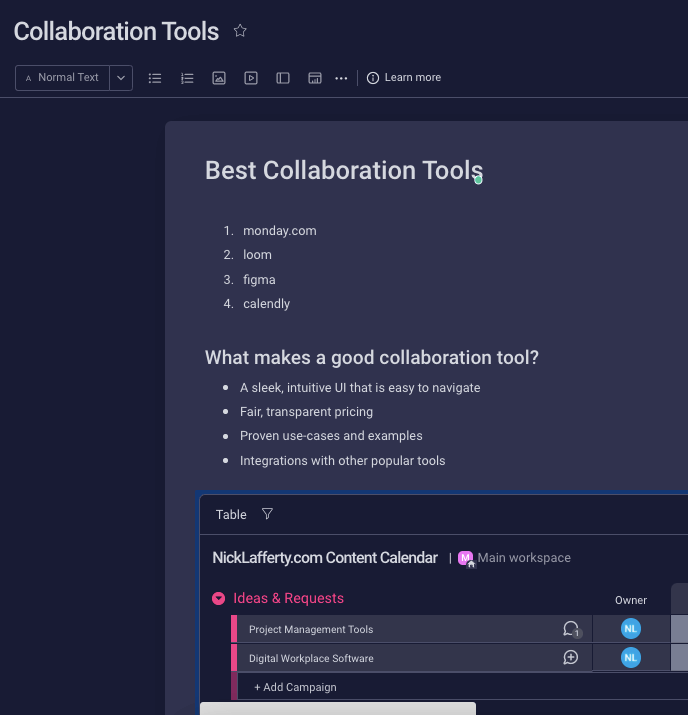688x715 pixels.
Task: Click the horizontal scrollbar under the table
Action: 338,709
